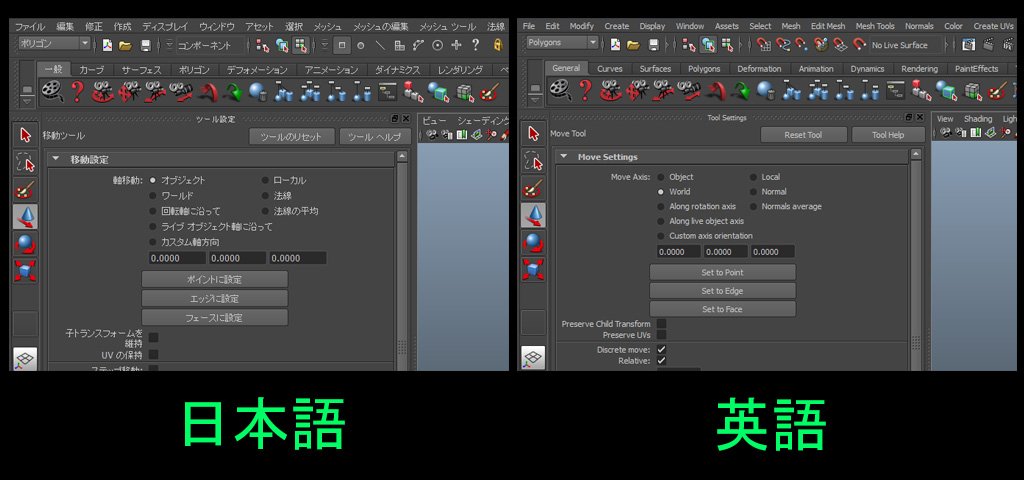Click Save Scene disk icon in Japanese window
This screenshot has height=480, width=1024.
[146, 45]
